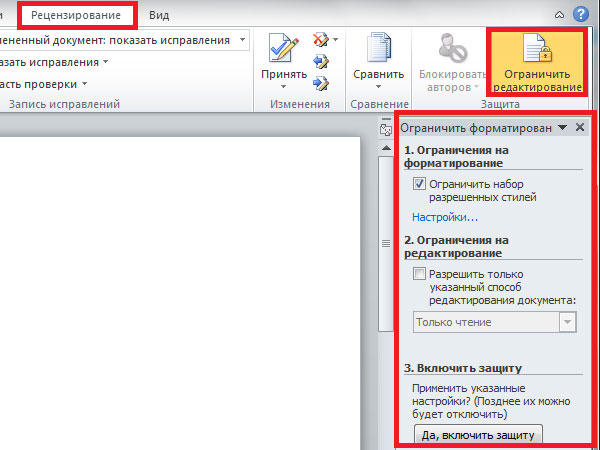Click the vertical scrollbar grip of the document
Screen dimensions: 600x450
[x=385, y=243]
